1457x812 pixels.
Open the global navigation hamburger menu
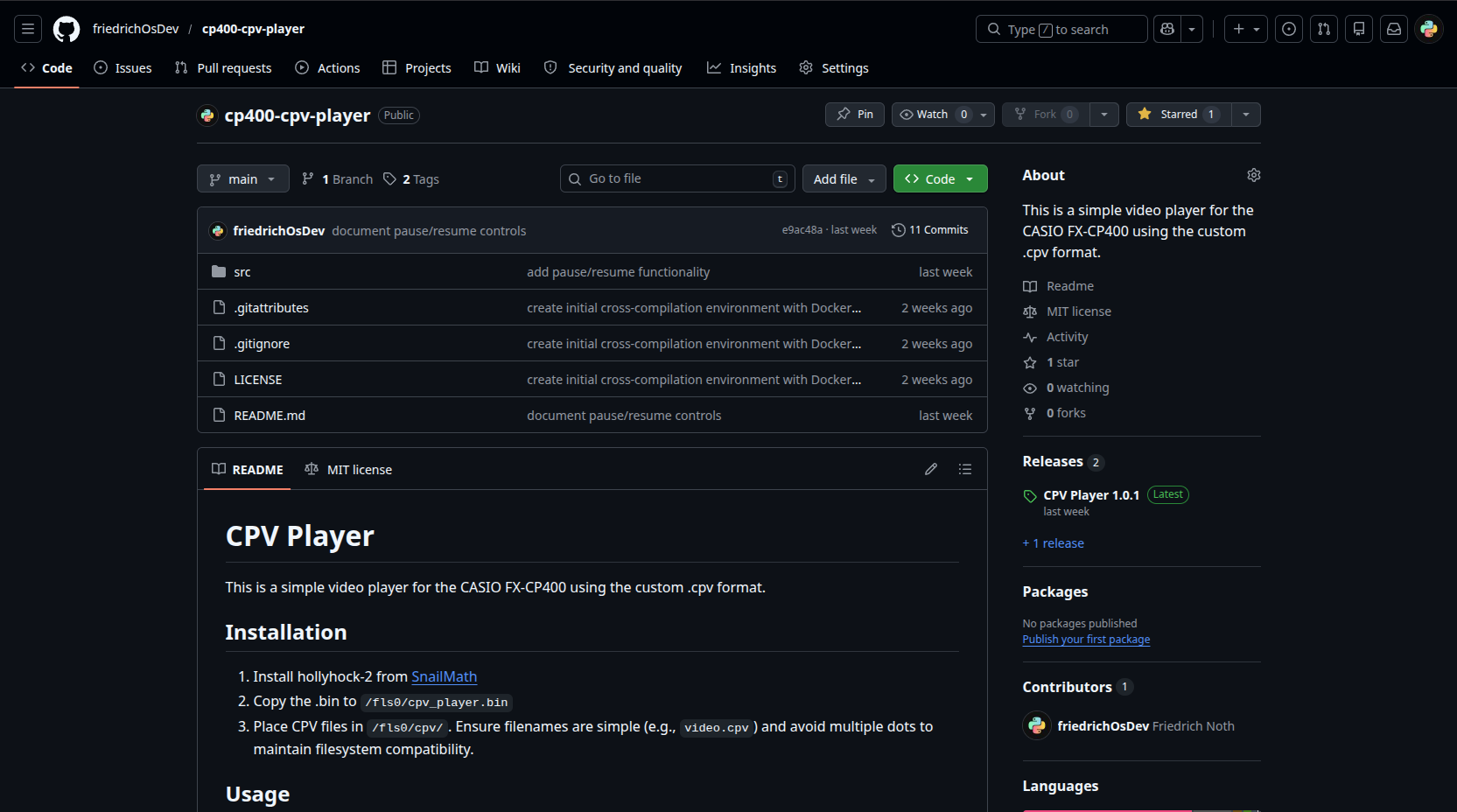tap(28, 29)
